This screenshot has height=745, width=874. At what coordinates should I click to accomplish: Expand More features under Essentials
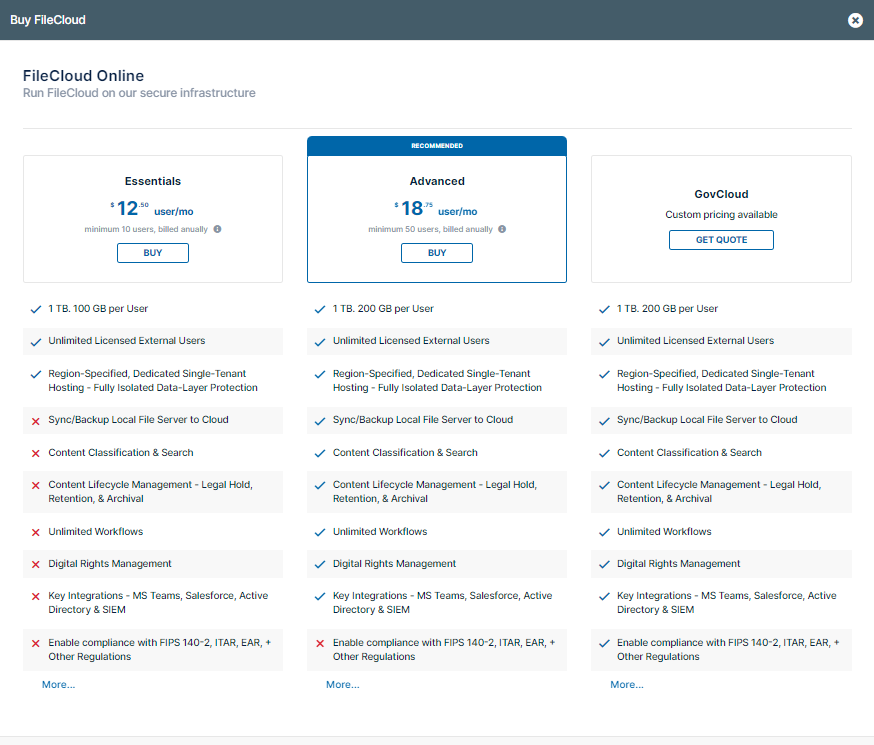(x=58, y=685)
